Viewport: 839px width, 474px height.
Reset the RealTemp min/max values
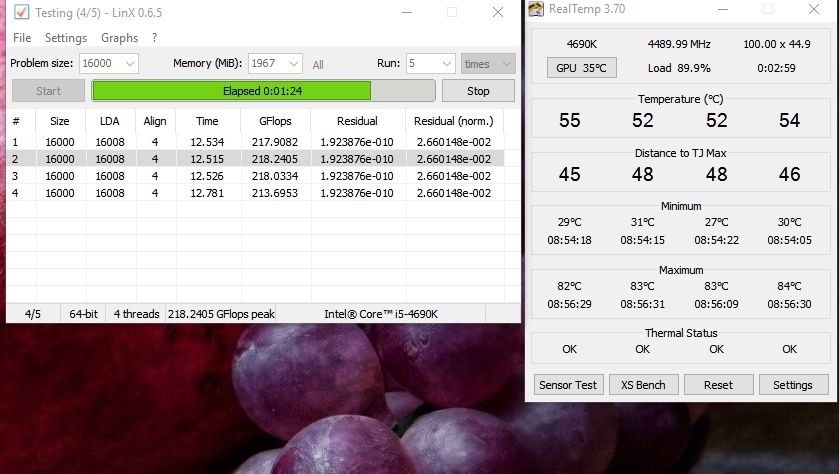coord(718,385)
